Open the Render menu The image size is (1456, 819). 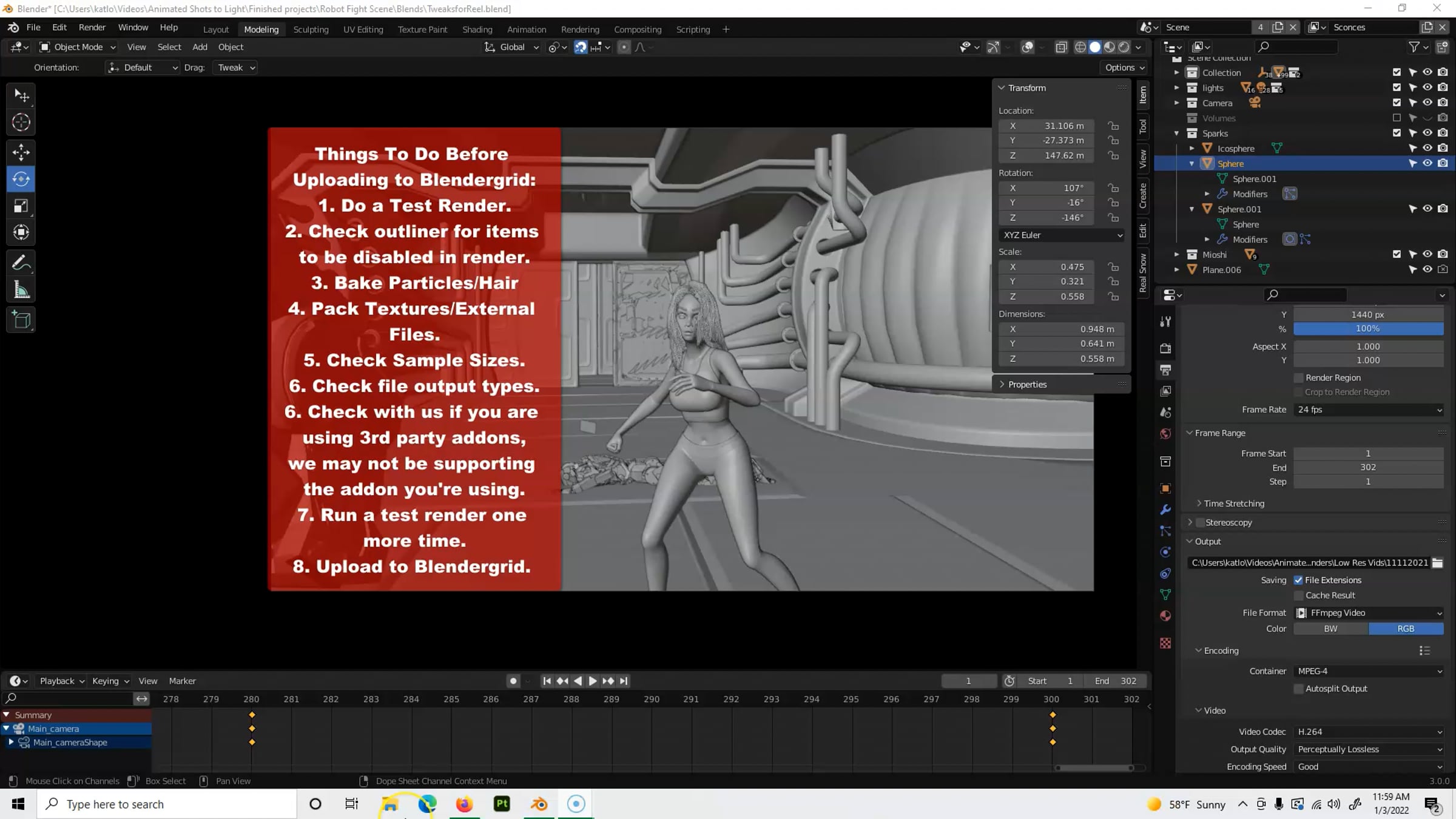click(92, 27)
